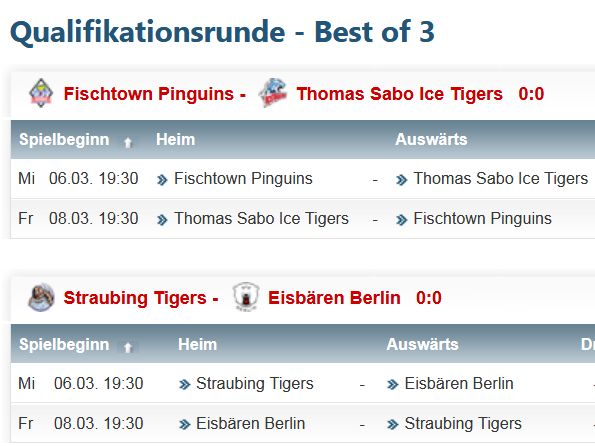Image resolution: width=595 pixels, height=446 pixels.
Task: Sort first table by Heim column
Action: [176, 139]
